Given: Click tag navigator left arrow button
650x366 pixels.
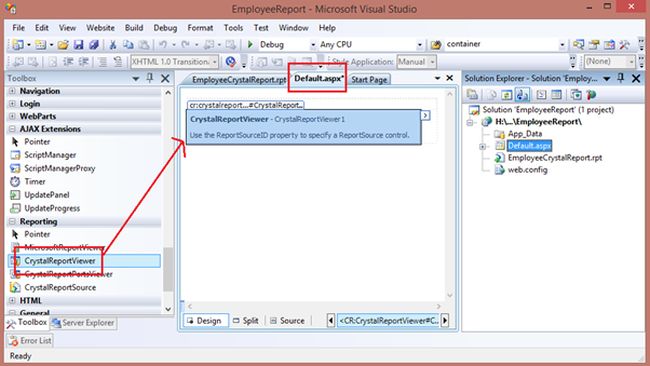Looking at the screenshot, I should click(330, 320).
